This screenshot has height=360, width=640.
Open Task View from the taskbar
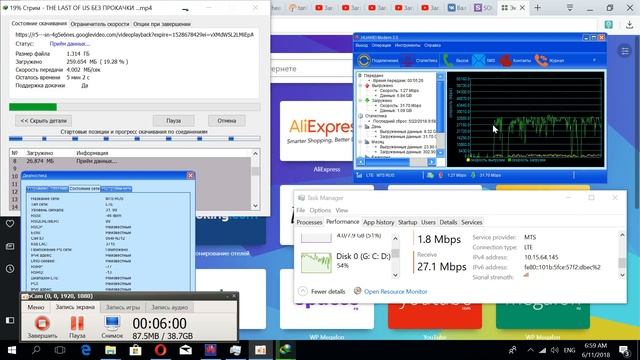(60, 350)
